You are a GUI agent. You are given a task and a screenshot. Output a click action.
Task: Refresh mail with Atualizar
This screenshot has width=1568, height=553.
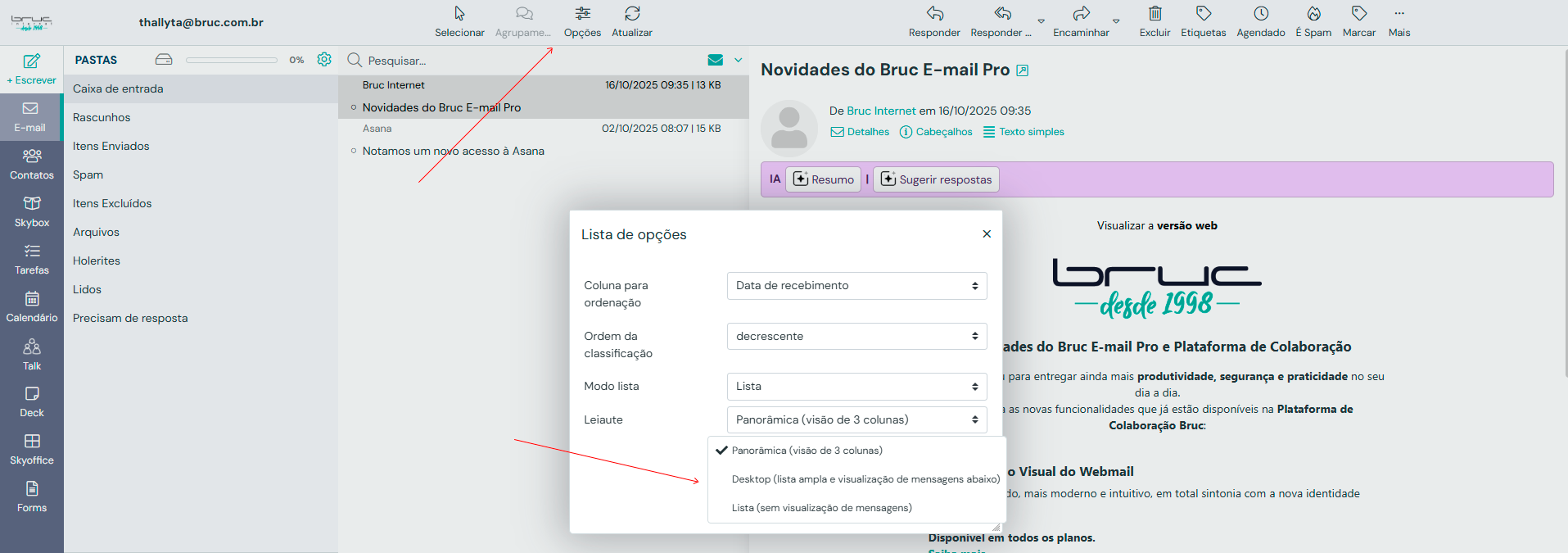[x=632, y=22]
